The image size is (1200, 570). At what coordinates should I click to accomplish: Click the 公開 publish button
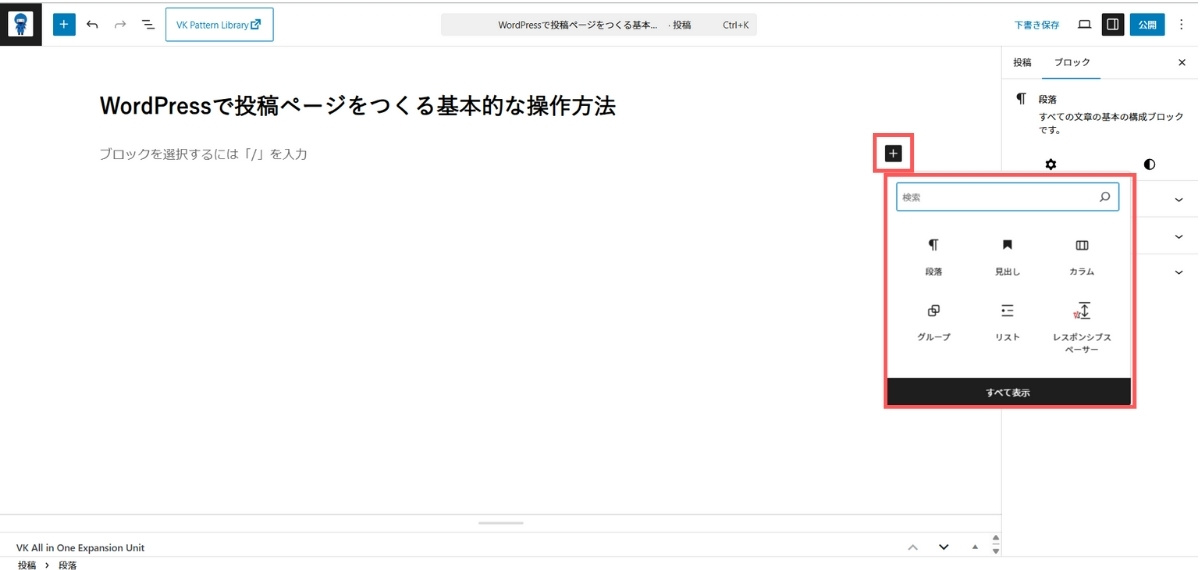click(1147, 24)
